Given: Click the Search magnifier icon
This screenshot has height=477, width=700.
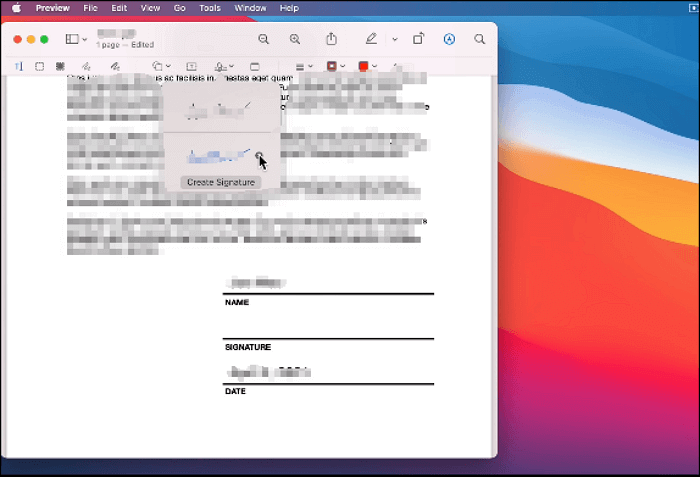Looking at the screenshot, I should [480, 39].
